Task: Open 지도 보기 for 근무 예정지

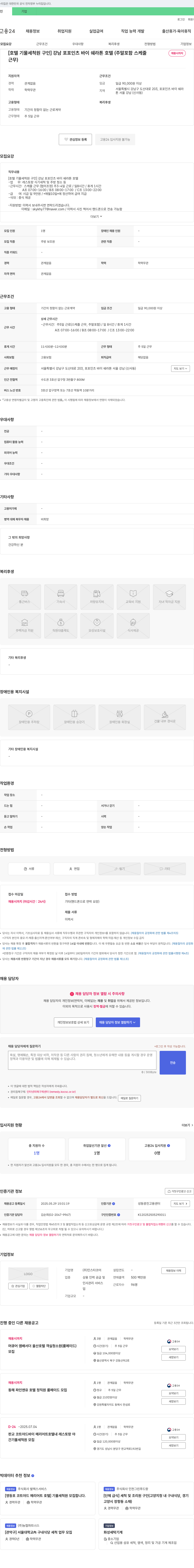Action: coord(181,368)
